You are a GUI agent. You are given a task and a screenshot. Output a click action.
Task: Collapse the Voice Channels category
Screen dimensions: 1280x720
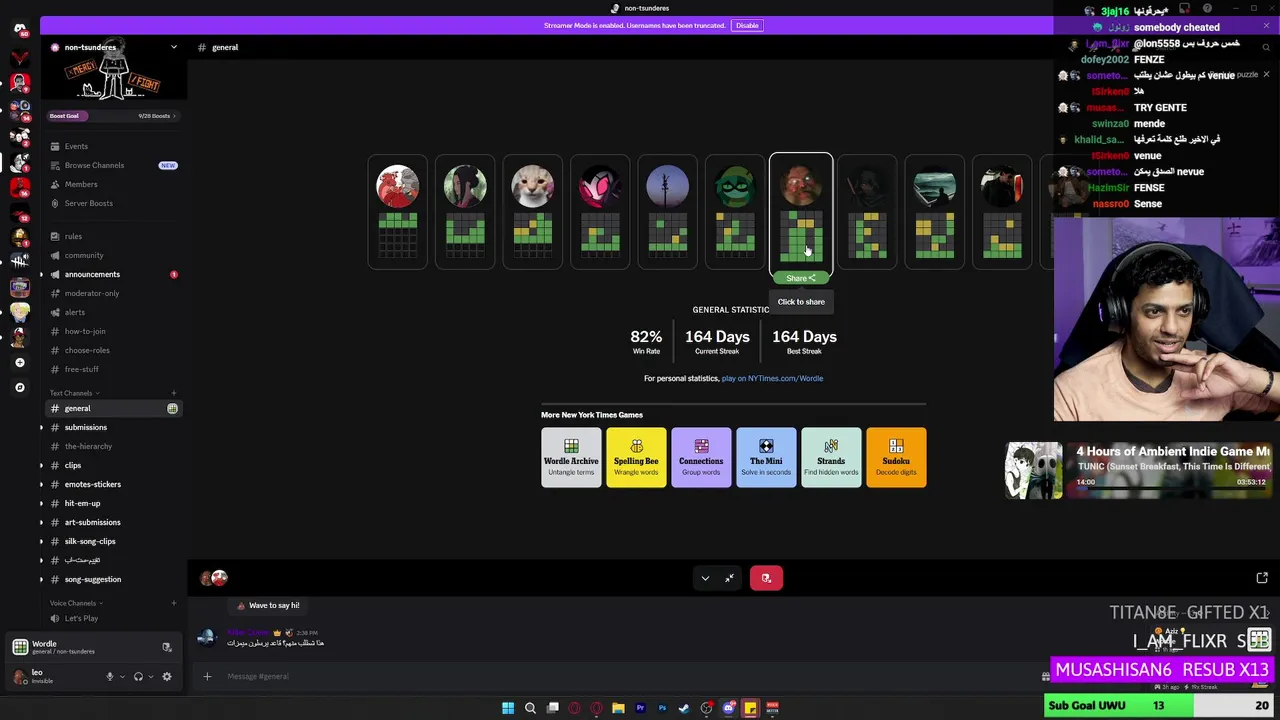(77, 603)
